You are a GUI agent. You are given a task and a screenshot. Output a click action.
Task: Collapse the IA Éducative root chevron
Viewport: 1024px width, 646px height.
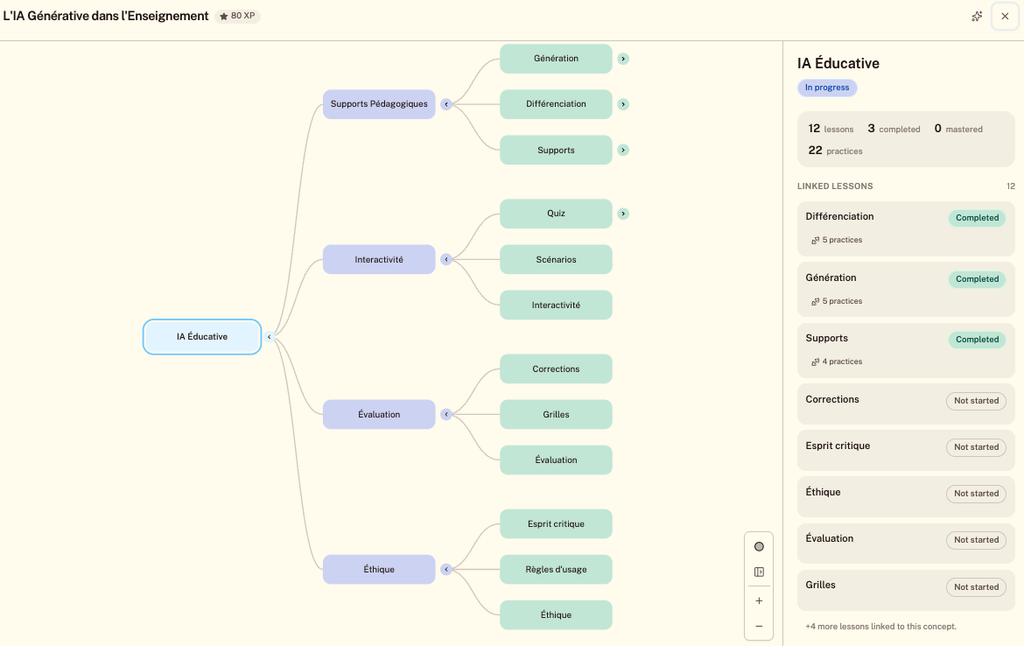[269, 337]
